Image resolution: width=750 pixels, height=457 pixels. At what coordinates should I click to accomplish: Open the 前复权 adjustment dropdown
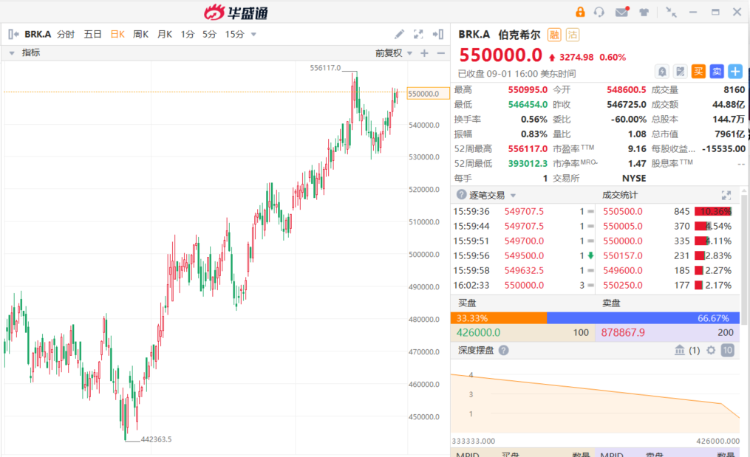click(391, 52)
